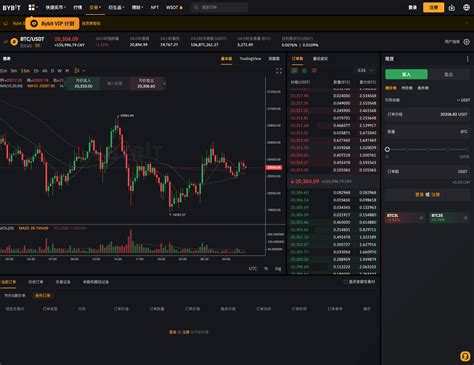Click market buy button 20,310.00
This screenshot has height=365, width=474.
coord(83,83)
